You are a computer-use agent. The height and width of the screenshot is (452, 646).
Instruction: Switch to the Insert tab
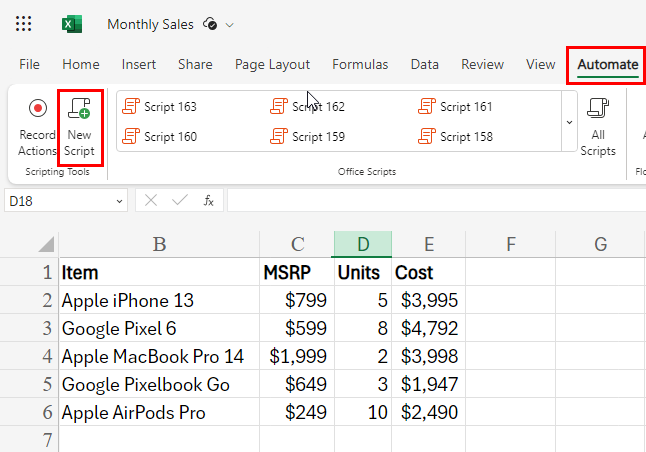[139, 64]
